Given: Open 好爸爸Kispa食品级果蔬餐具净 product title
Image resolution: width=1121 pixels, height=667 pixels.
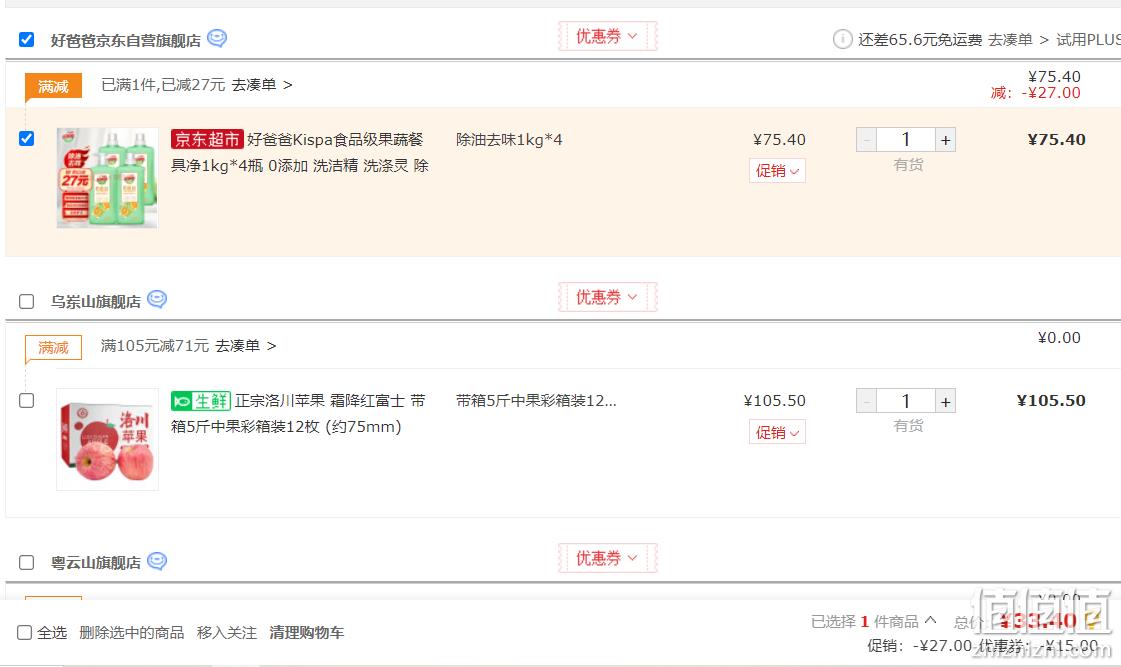Looking at the screenshot, I should click(x=300, y=152).
